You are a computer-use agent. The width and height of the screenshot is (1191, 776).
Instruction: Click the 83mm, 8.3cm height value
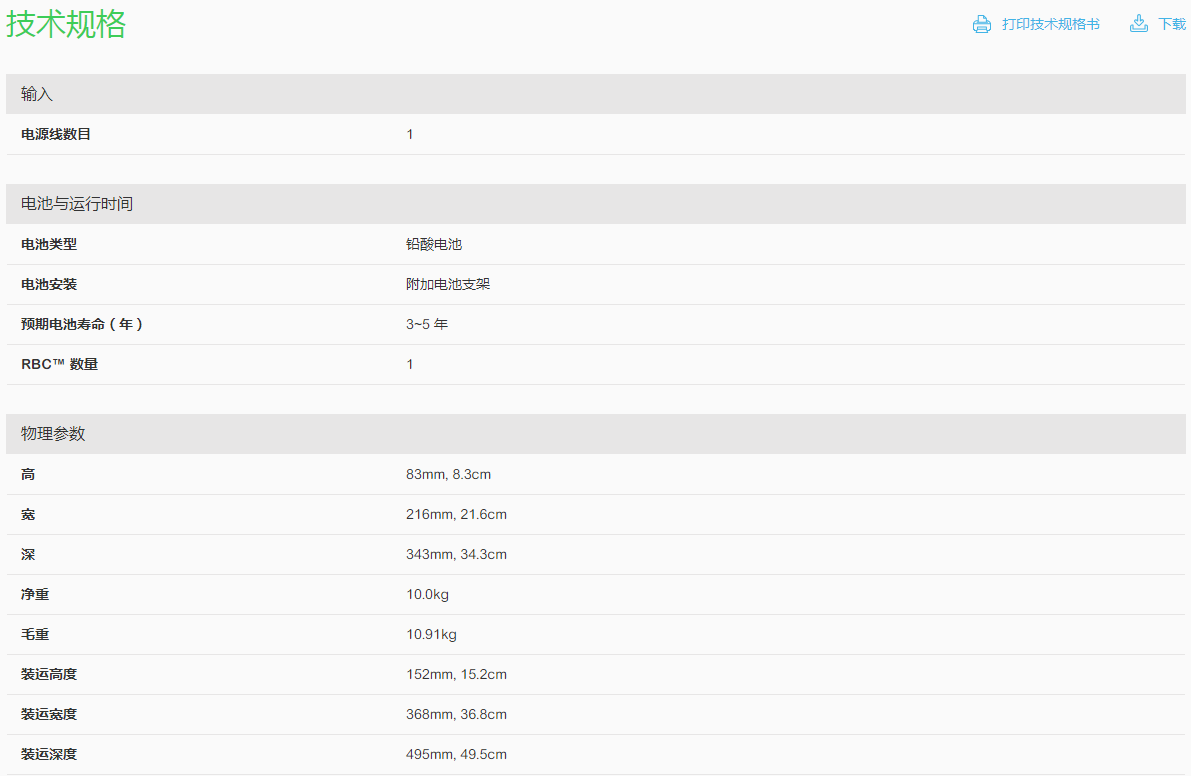[x=448, y=474]
